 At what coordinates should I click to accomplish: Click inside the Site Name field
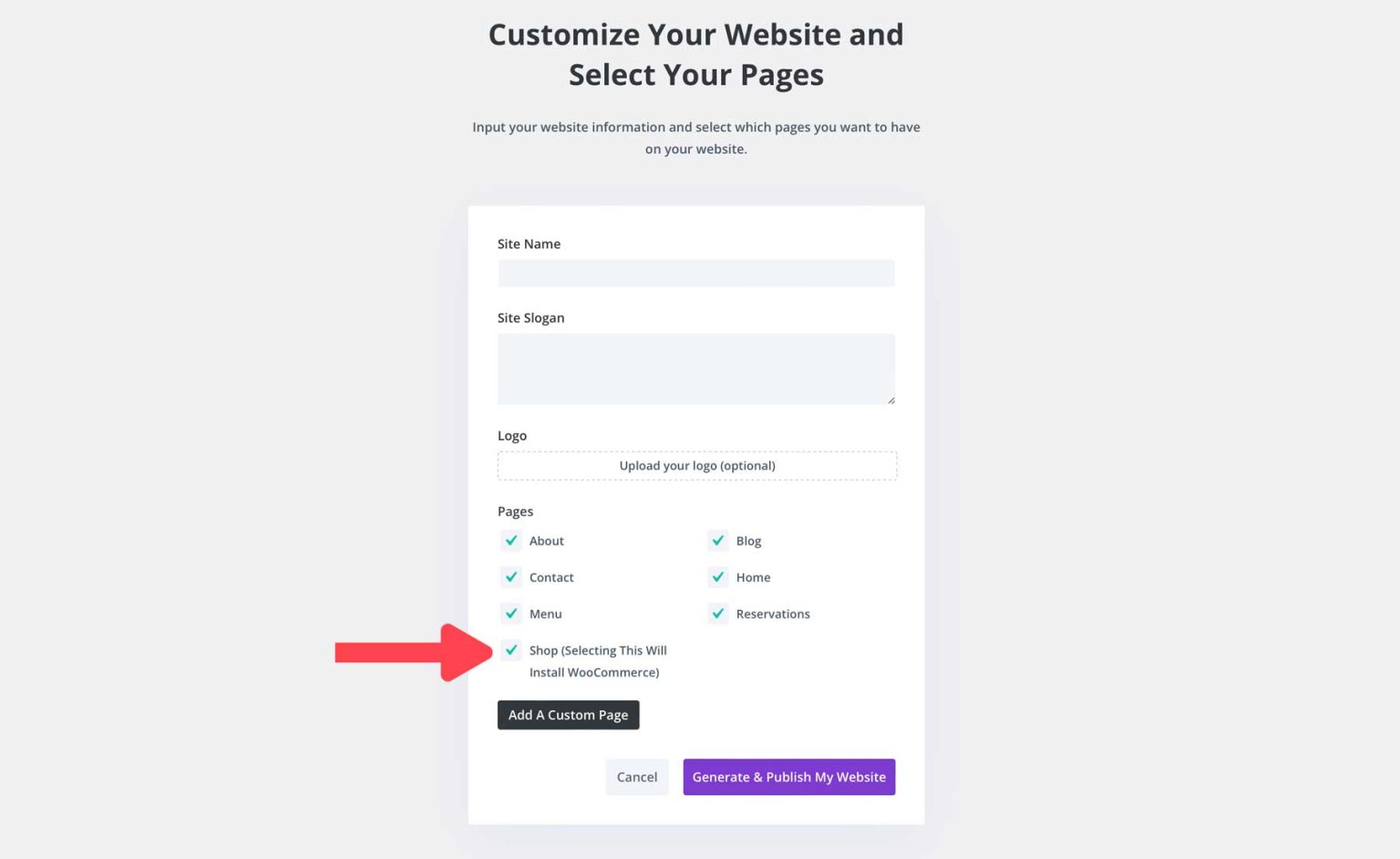tap(696, 273)
